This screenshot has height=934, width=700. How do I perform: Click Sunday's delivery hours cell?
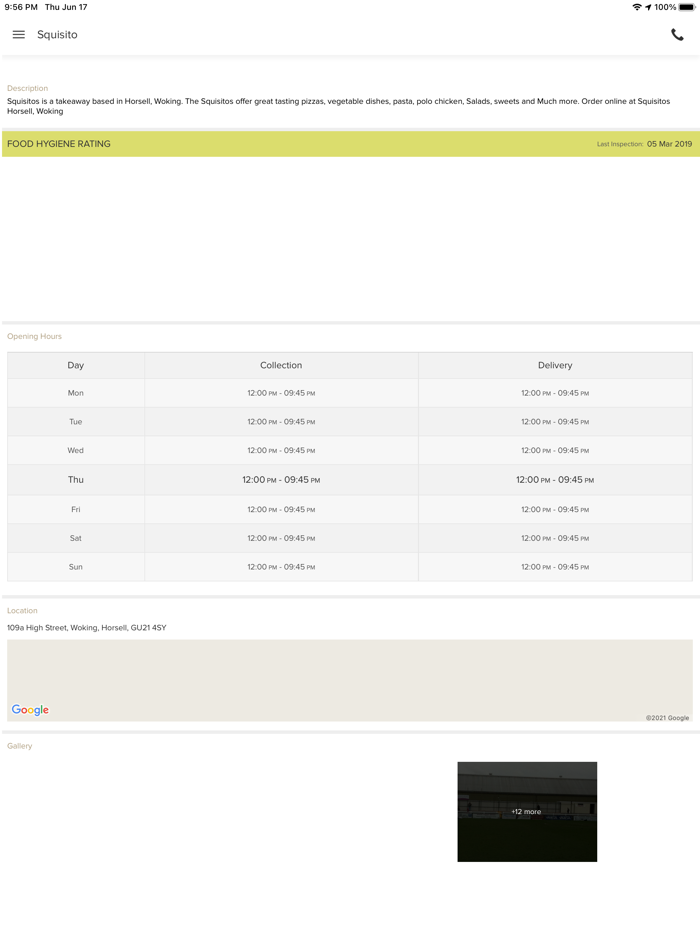click(555, 566)
